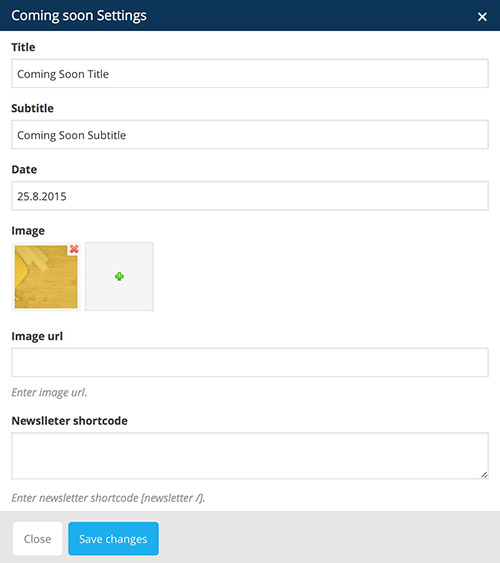The width and height of the screenshot is (500, 563).
Task: Focus the Coming Soon Subtitle input field
Action: [250, 135]
